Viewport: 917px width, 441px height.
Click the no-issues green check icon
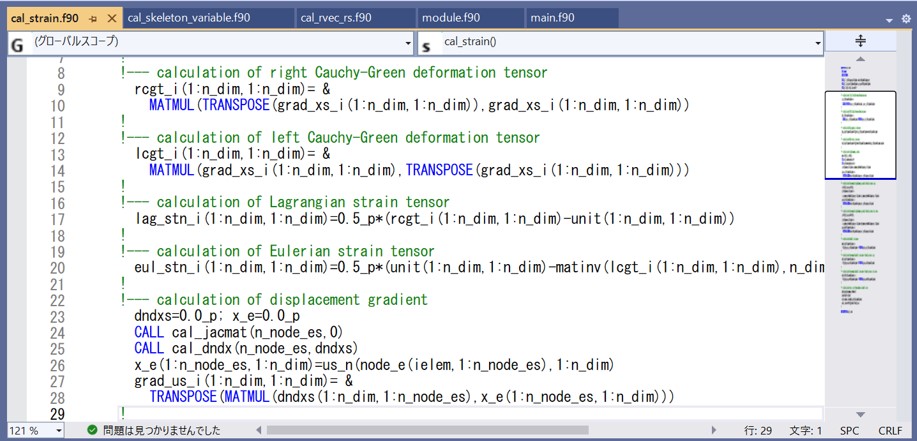coord(92,430)
